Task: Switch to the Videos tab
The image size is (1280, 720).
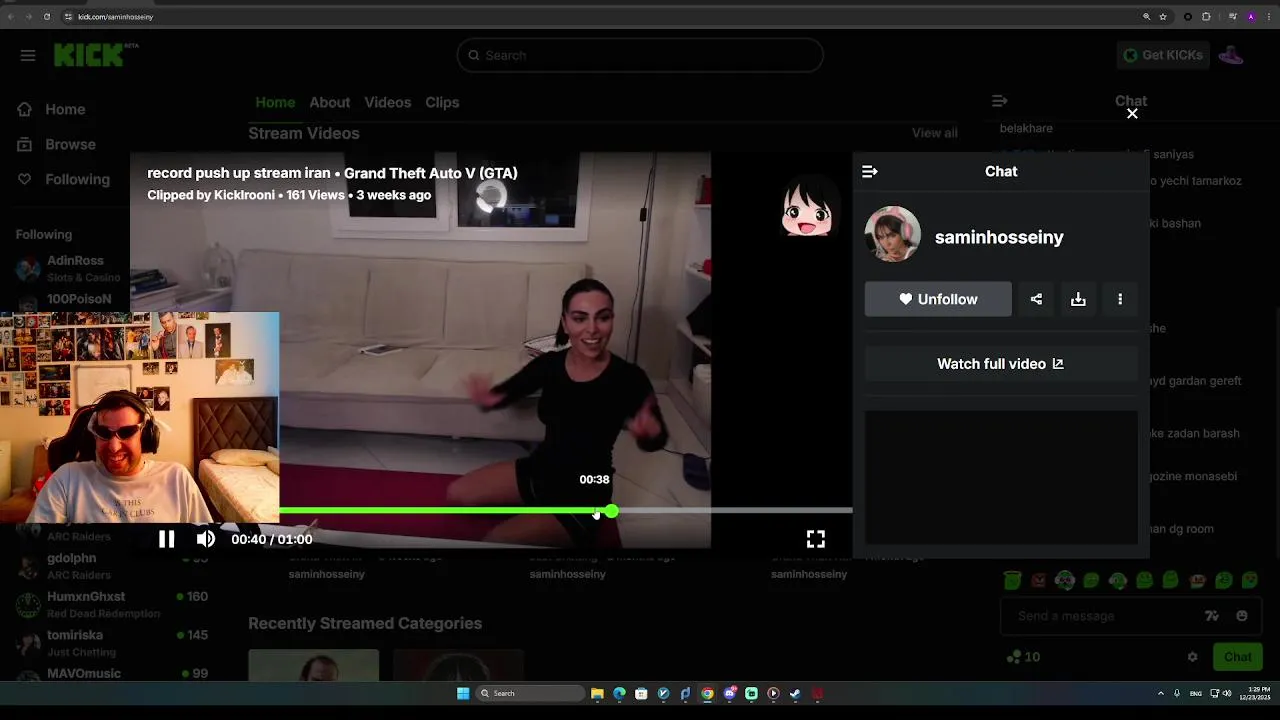Action: click(x=387, y=102)
